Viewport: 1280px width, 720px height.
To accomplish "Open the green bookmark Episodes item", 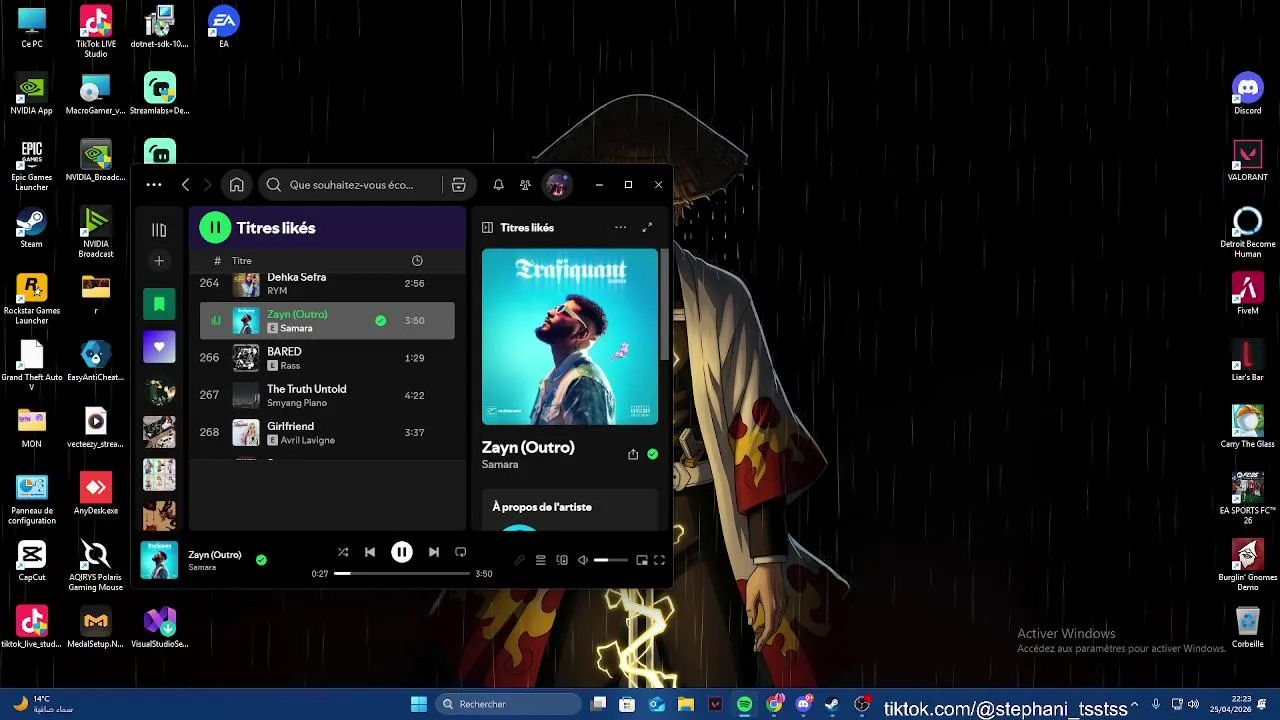I will (x=159, y=304).
